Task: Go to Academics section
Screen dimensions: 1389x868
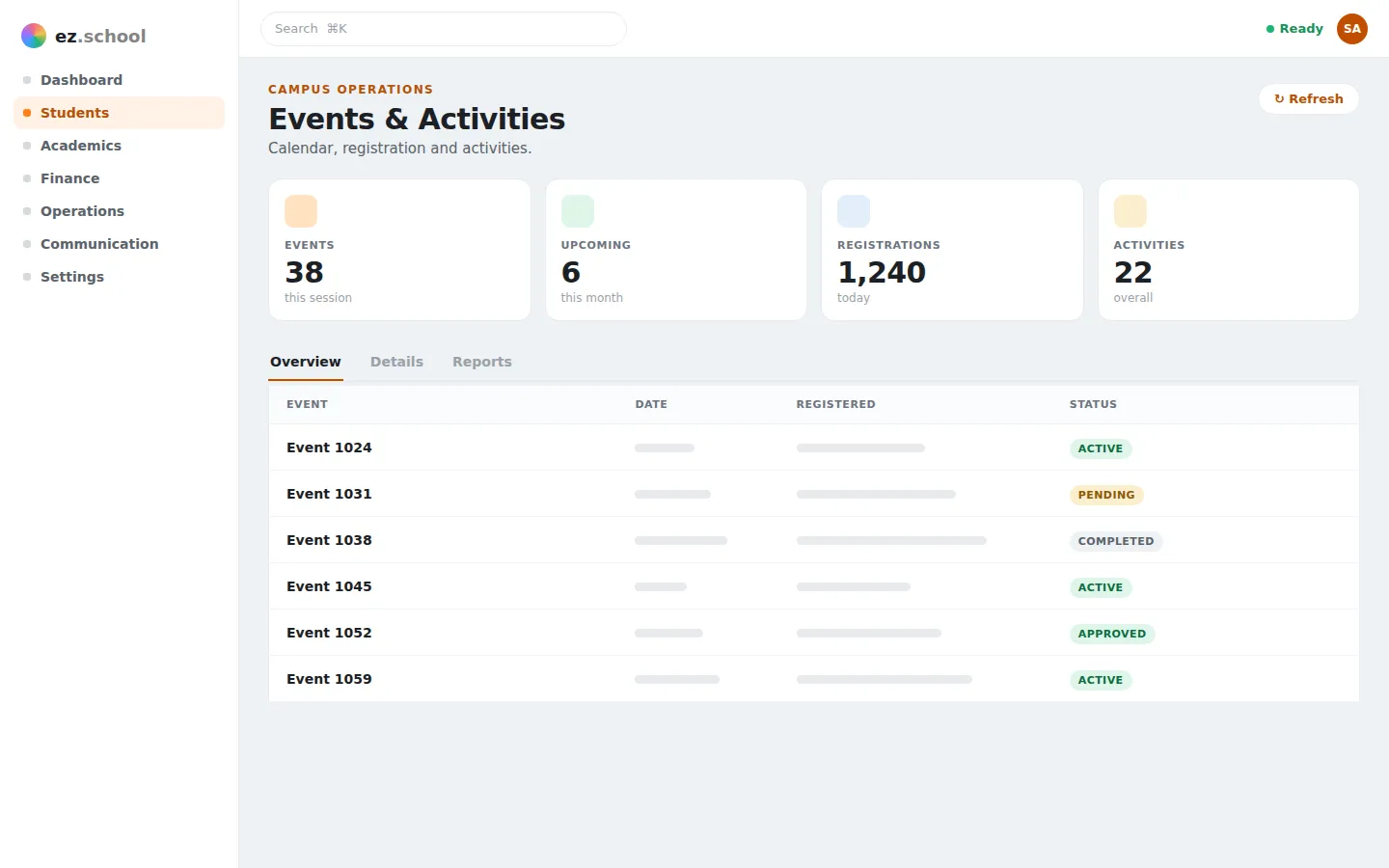Action: click(x=120, y=146)
